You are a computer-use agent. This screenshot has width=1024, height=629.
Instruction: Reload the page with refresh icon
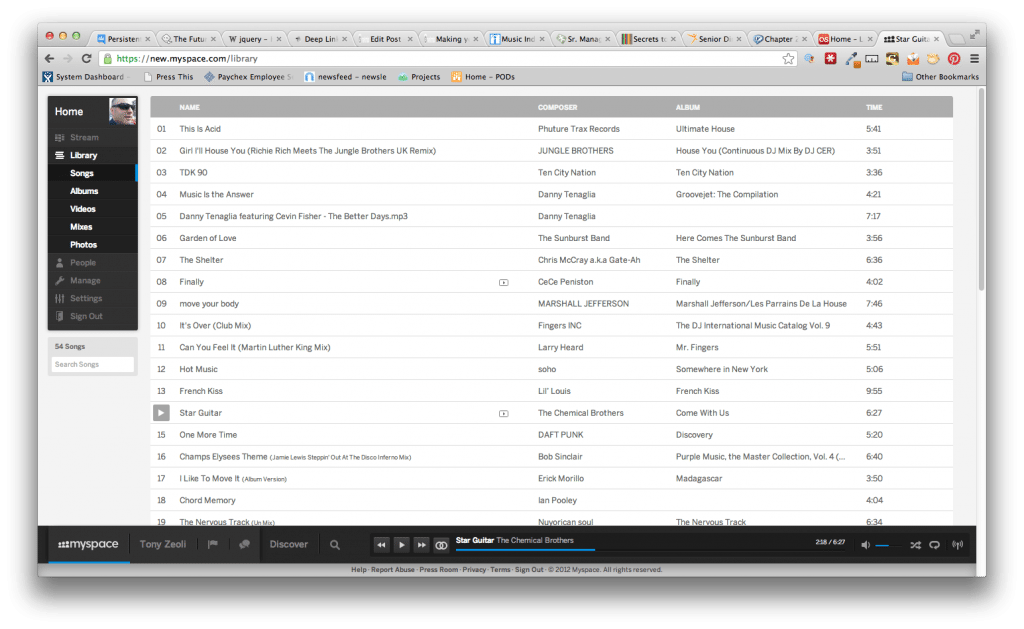click(x=86, y=59)
